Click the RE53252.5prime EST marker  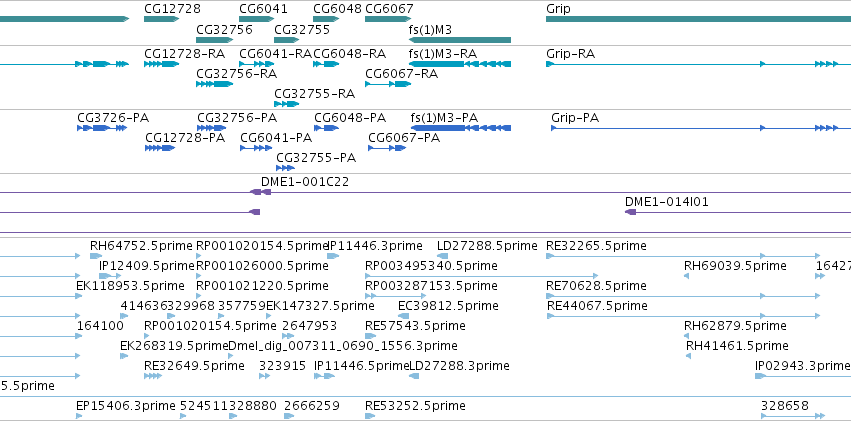click(x=370, y=416)
